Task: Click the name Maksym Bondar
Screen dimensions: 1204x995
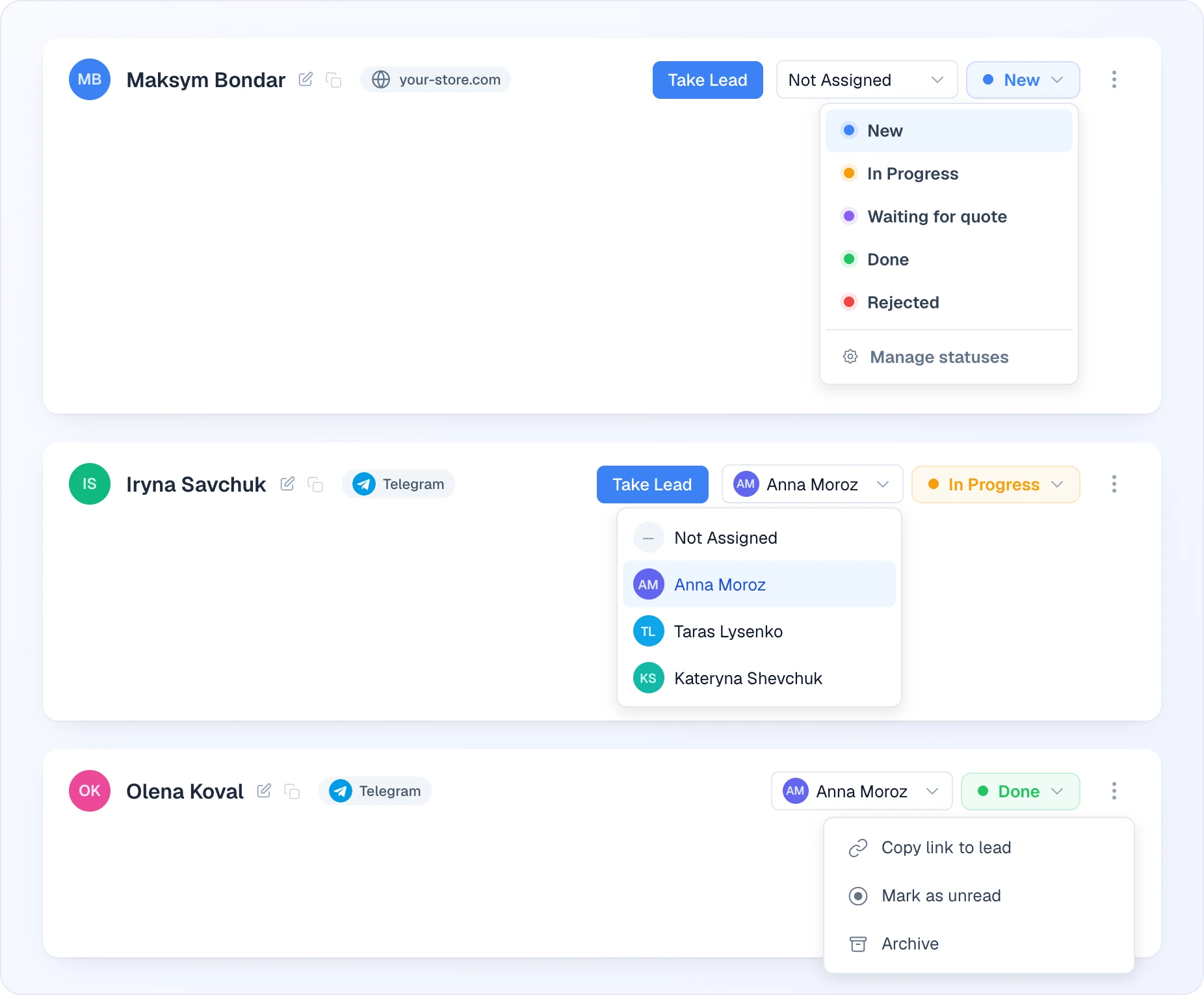Action: [205, 80]
